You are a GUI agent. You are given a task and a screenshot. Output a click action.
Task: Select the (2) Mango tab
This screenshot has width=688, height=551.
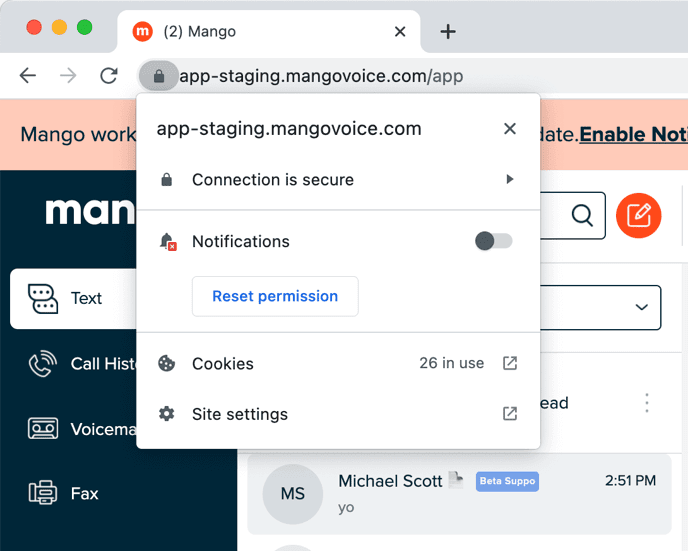(x=269, y=32)
